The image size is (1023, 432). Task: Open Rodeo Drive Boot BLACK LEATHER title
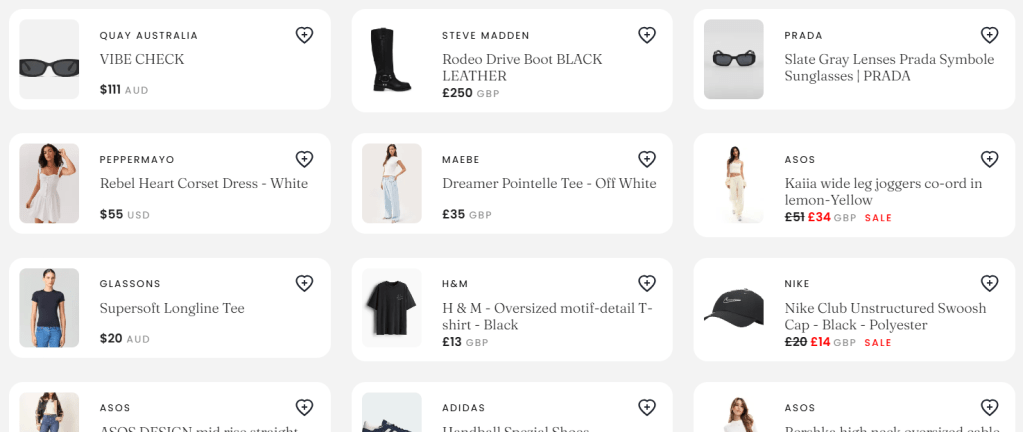(521, 67)
